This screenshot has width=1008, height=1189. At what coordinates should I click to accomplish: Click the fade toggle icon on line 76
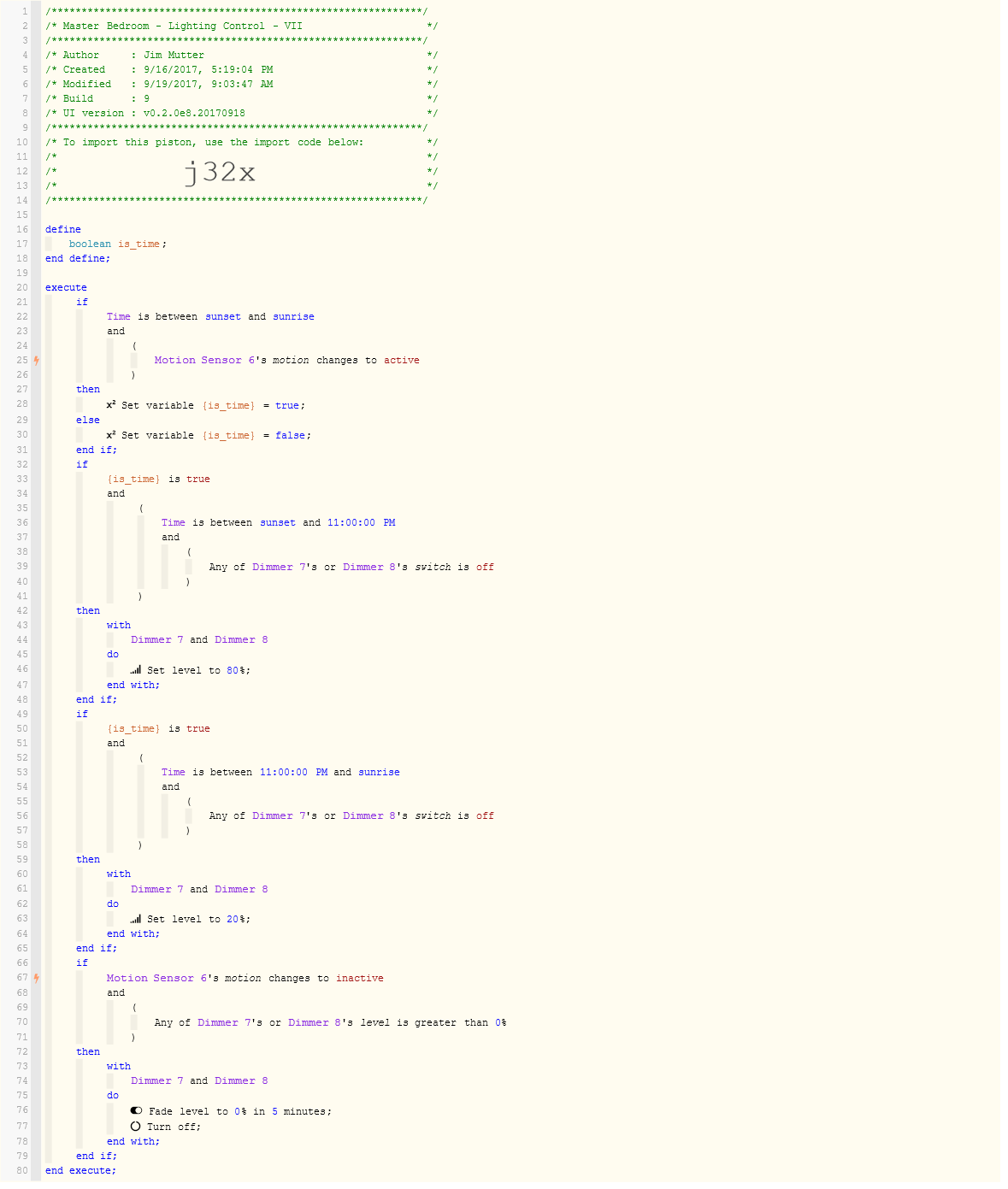tap(137, 1111)
